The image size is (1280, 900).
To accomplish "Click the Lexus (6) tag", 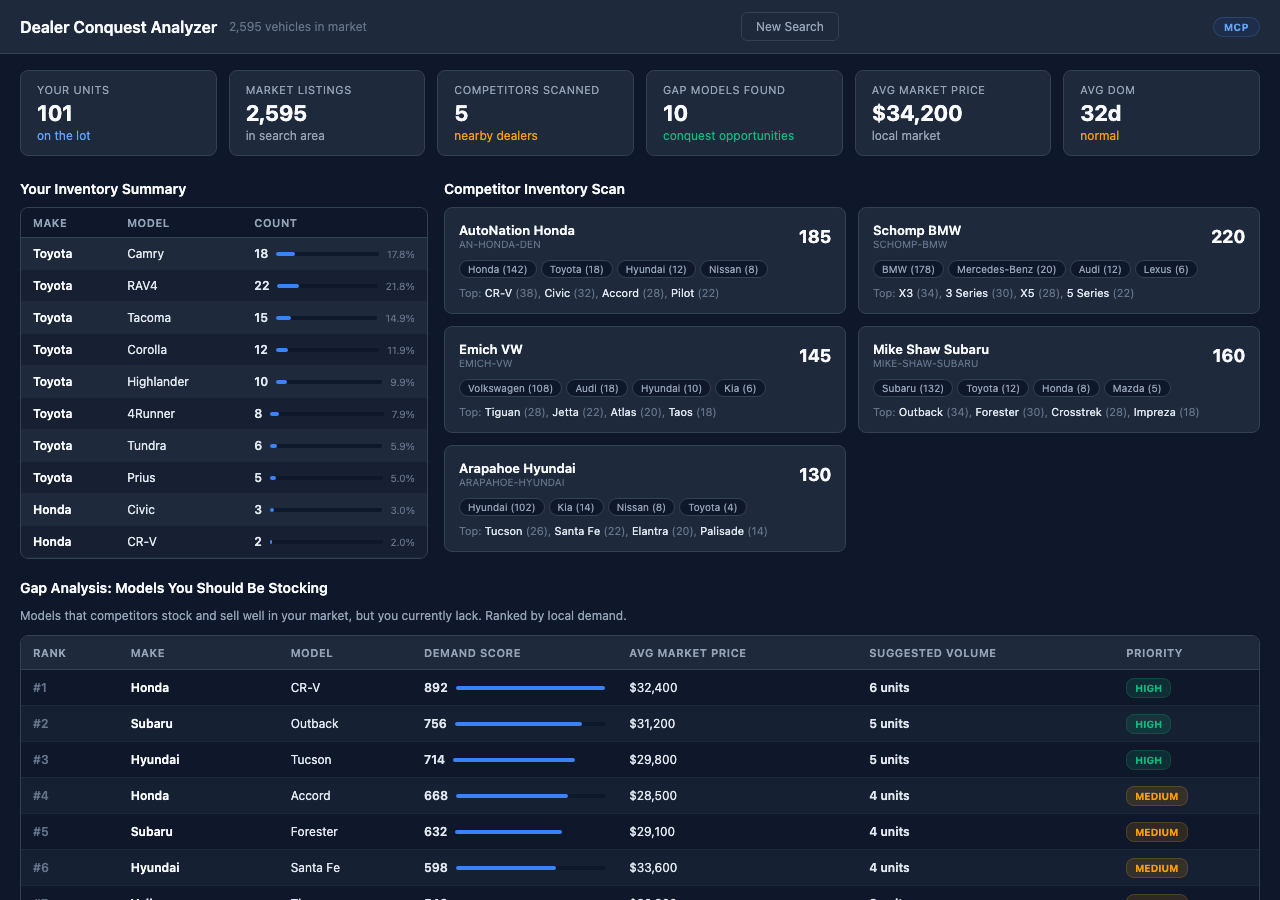I will [x=1166, y=269].
